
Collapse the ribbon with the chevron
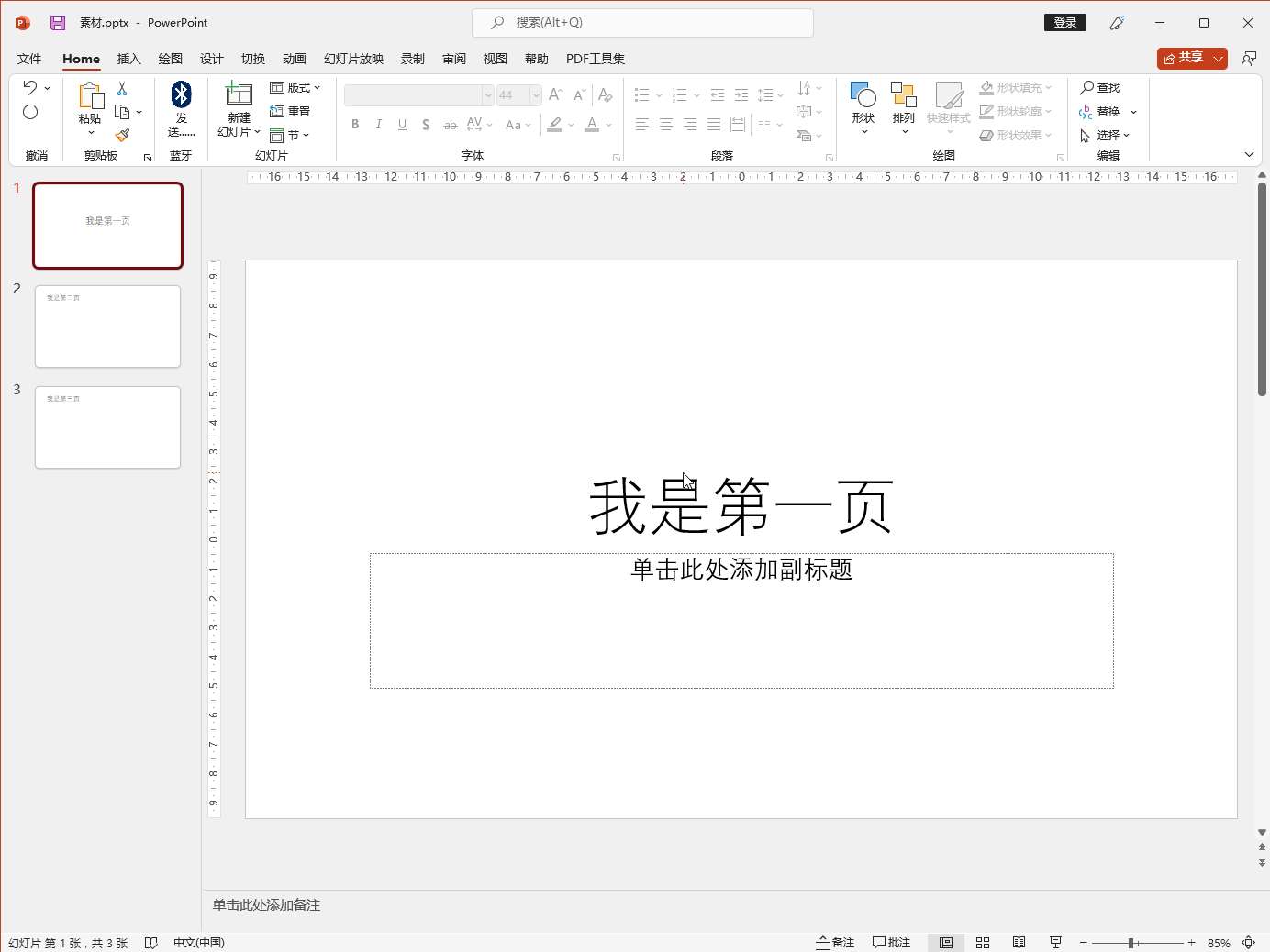coord(1249,155)
